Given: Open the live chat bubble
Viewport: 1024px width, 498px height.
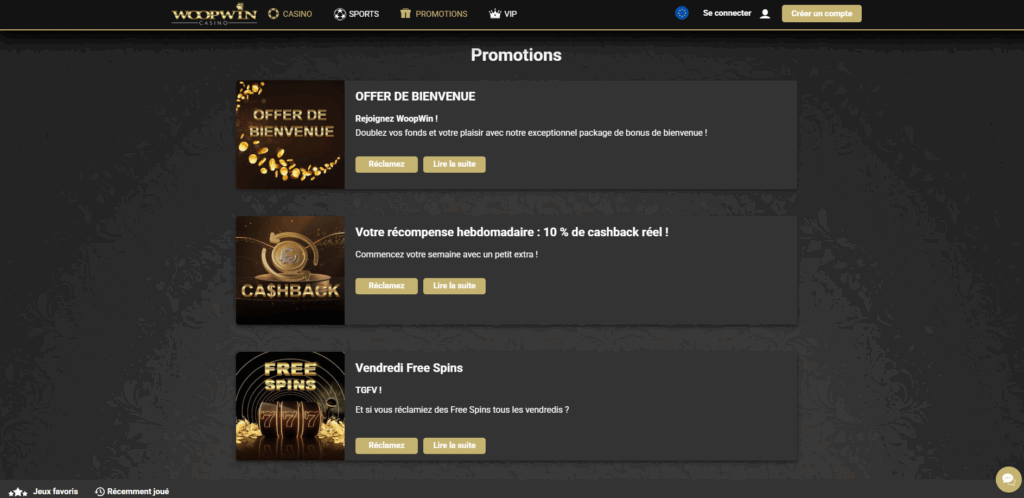Looking at the screenshot, I should pos(1008,479).
